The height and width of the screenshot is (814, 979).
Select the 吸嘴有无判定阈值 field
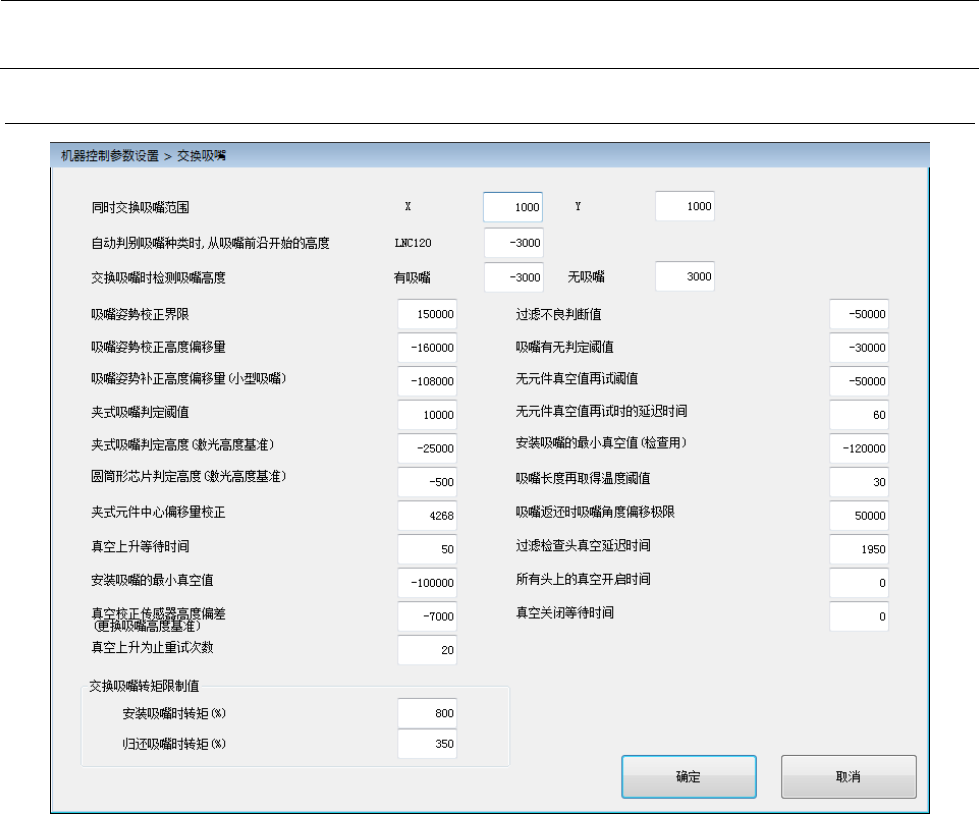coord(858,348)
